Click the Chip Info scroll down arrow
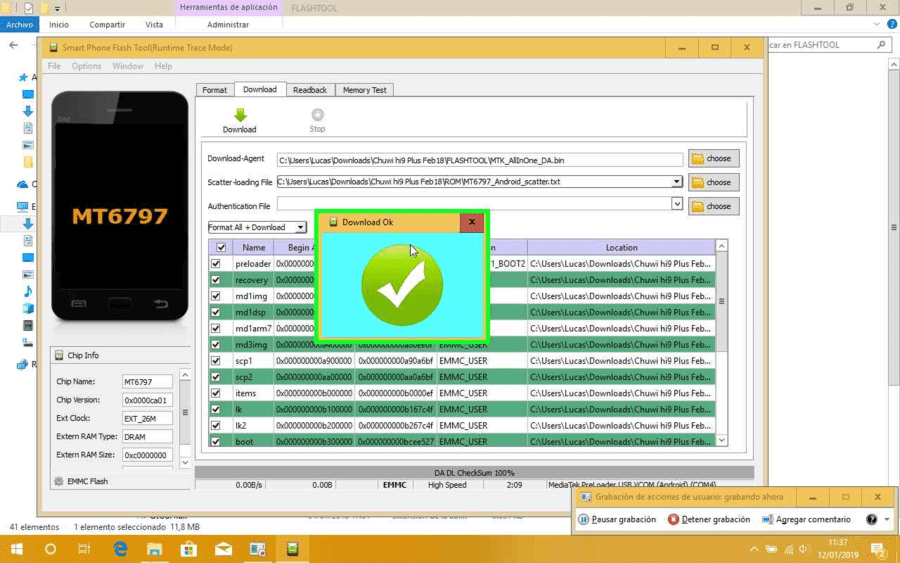The width and height of the screenshot is (900, 563). click(185, 463)
